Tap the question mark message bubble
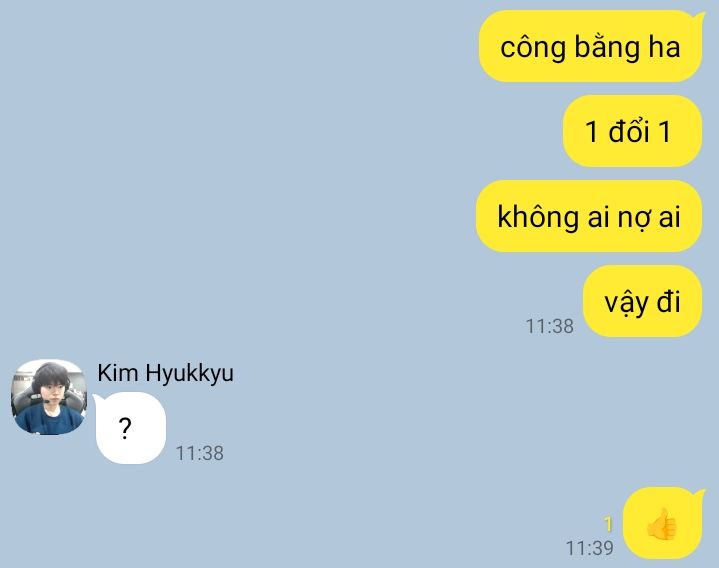719x568 pixels. pos(130,428)
